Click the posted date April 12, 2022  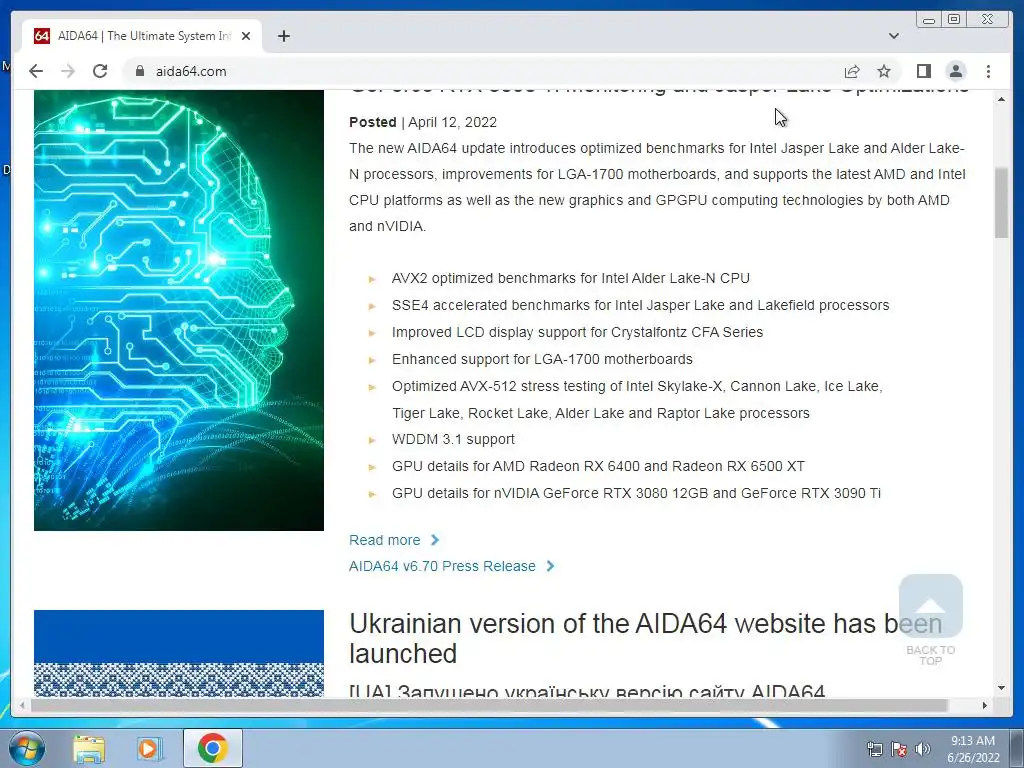tap(453, 122)
